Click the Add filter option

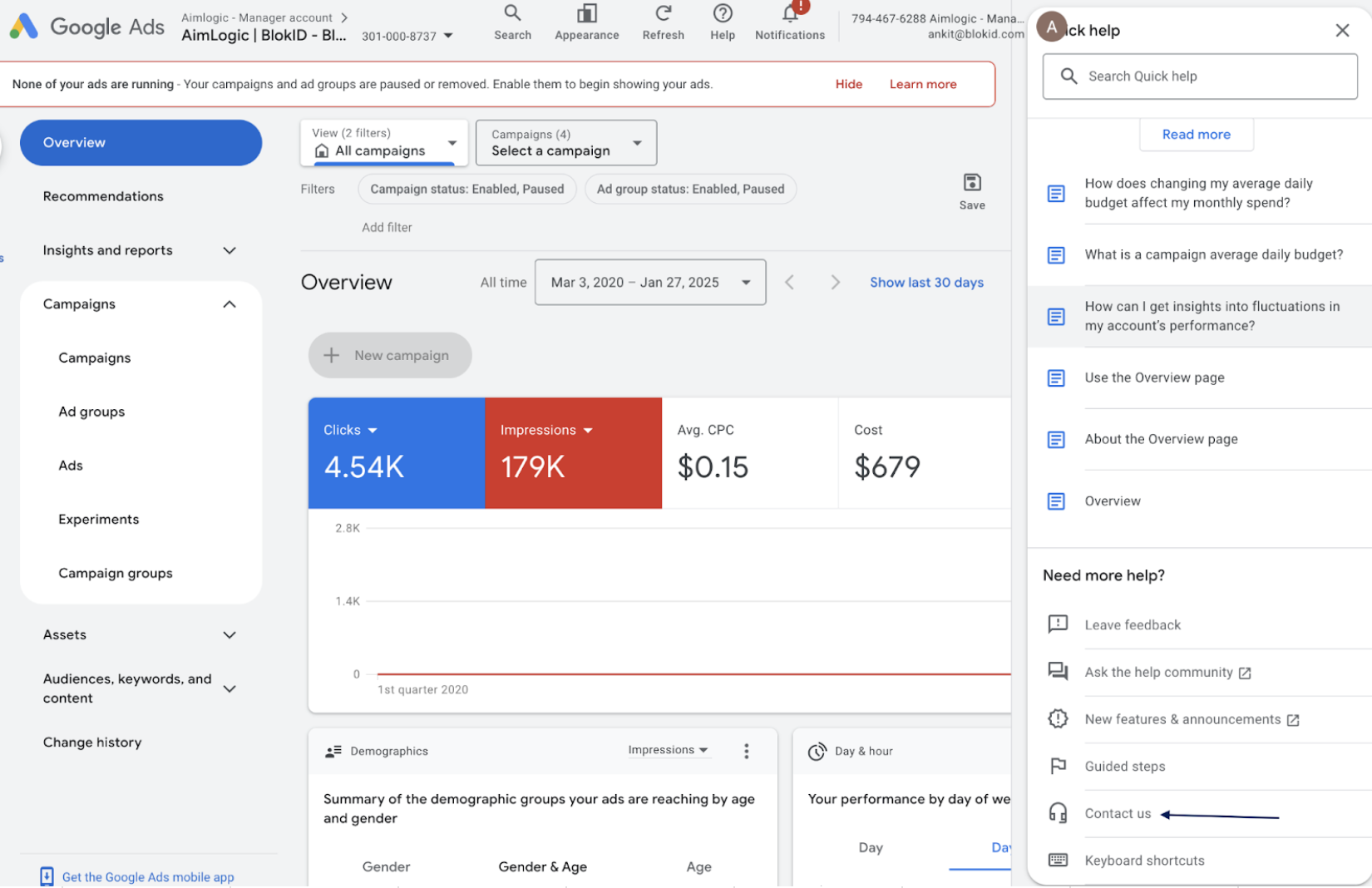pyautogui.click(x=387, y=227)
